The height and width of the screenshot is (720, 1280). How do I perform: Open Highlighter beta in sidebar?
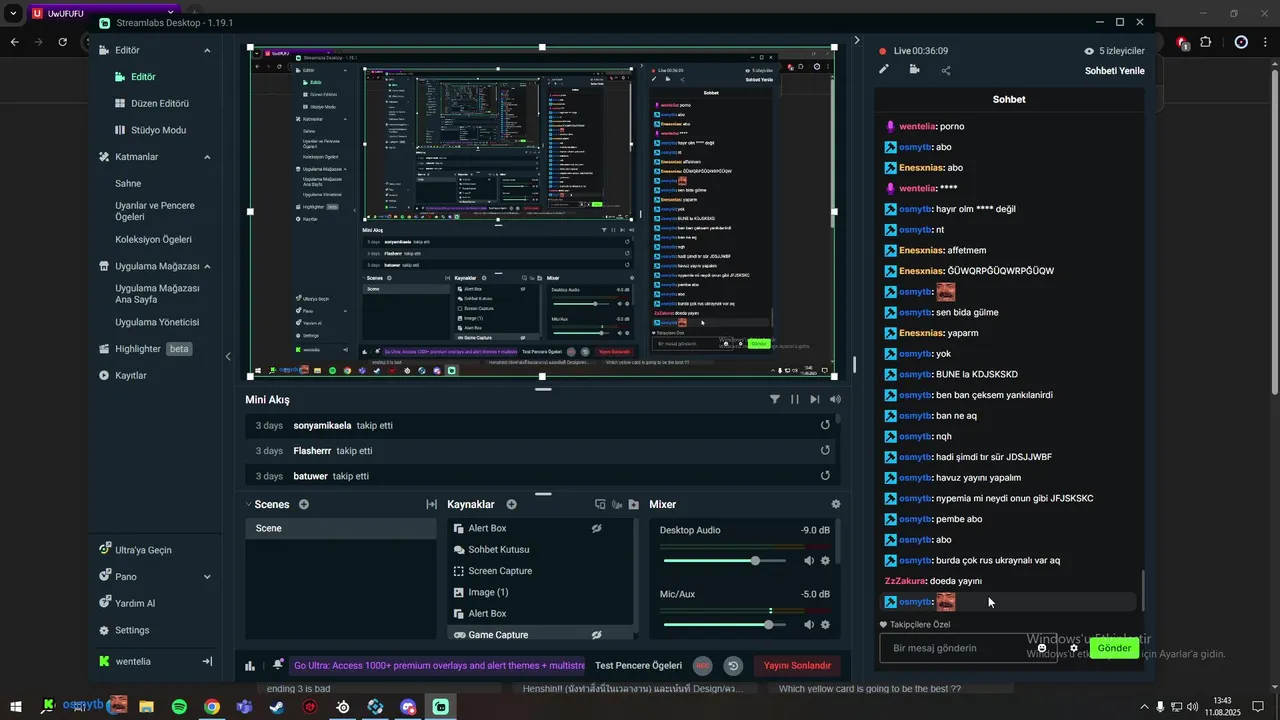146,349
